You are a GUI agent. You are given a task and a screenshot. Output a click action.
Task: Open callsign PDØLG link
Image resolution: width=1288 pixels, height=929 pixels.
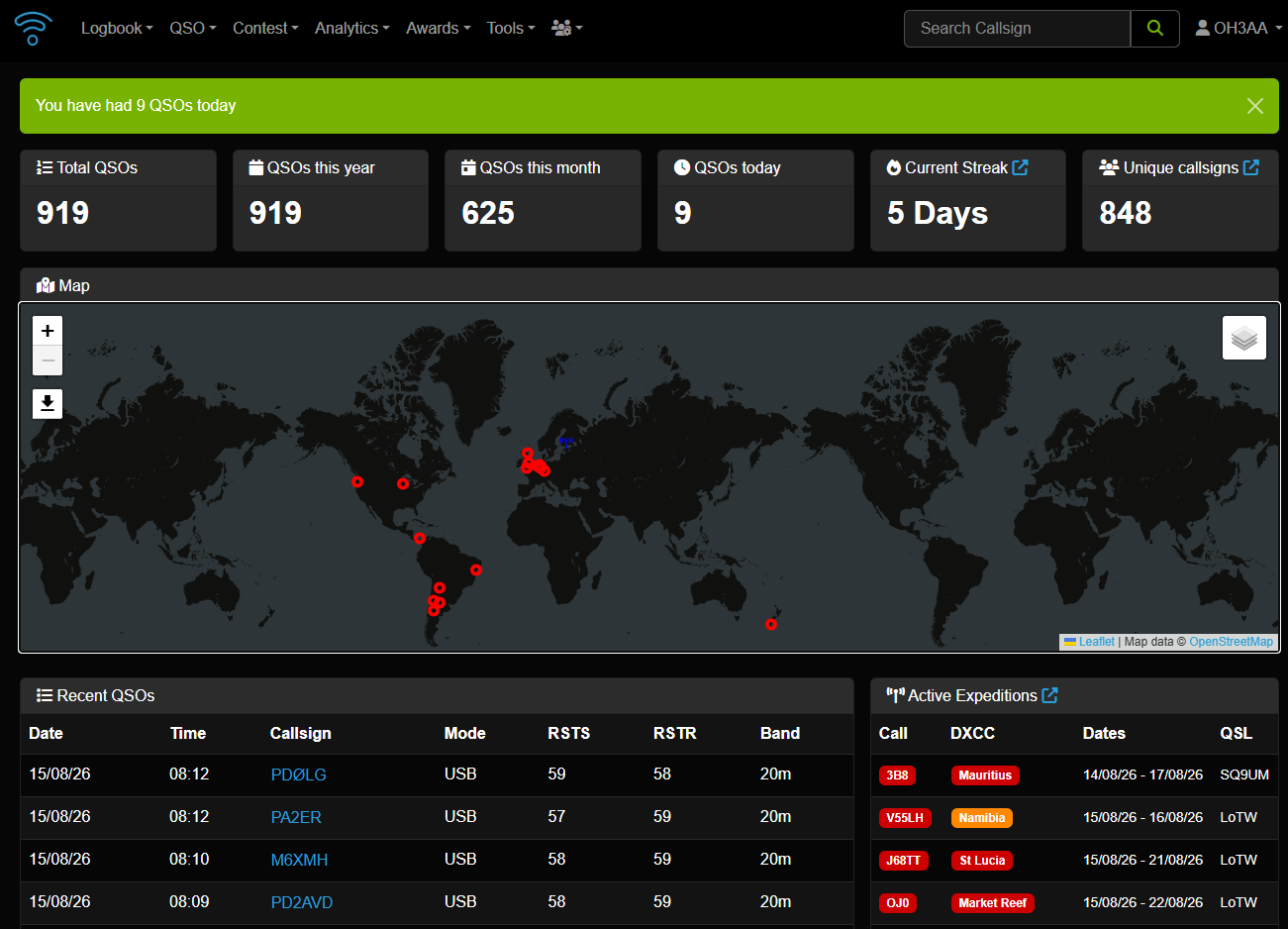click(299, 774)
